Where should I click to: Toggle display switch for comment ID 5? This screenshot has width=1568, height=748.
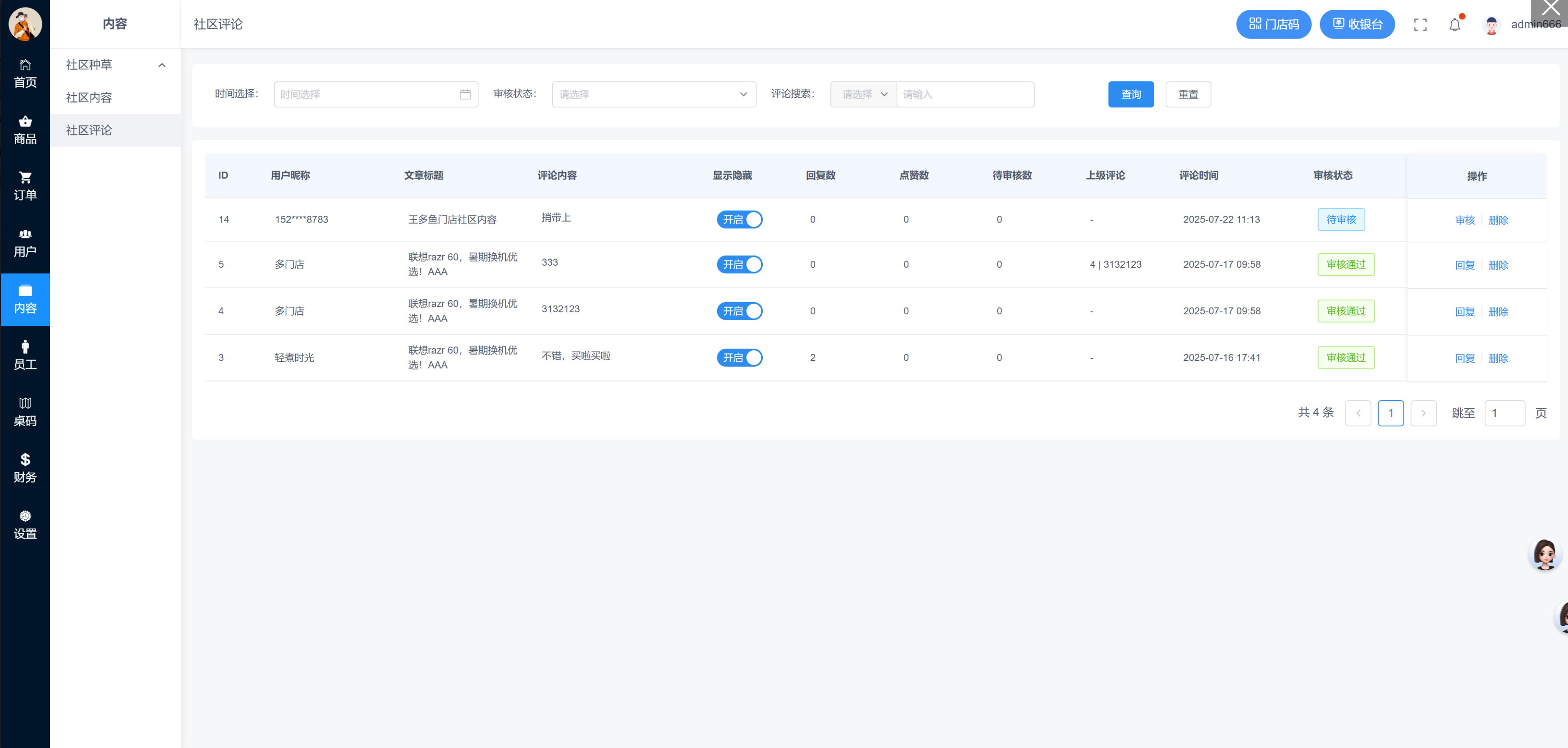pos(739,265)
